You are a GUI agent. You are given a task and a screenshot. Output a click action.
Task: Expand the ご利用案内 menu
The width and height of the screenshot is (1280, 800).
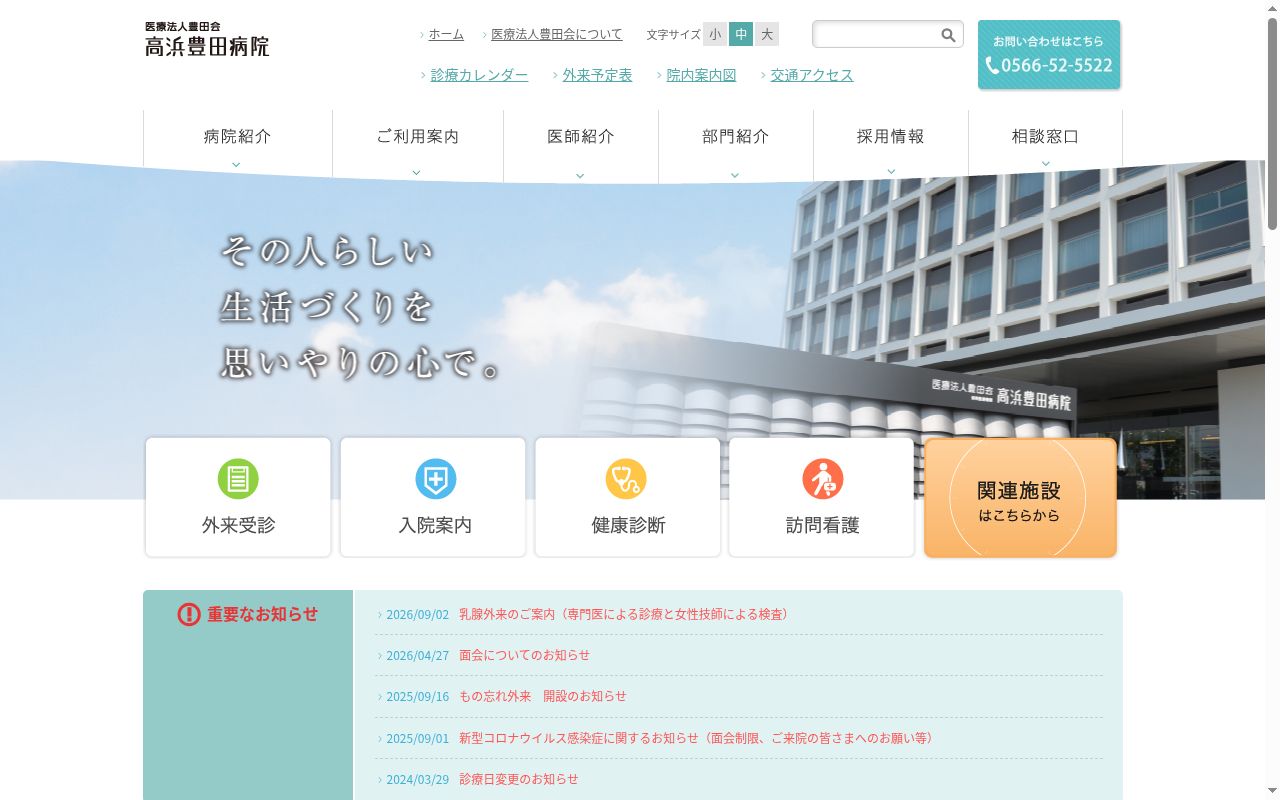coord(418,145)
